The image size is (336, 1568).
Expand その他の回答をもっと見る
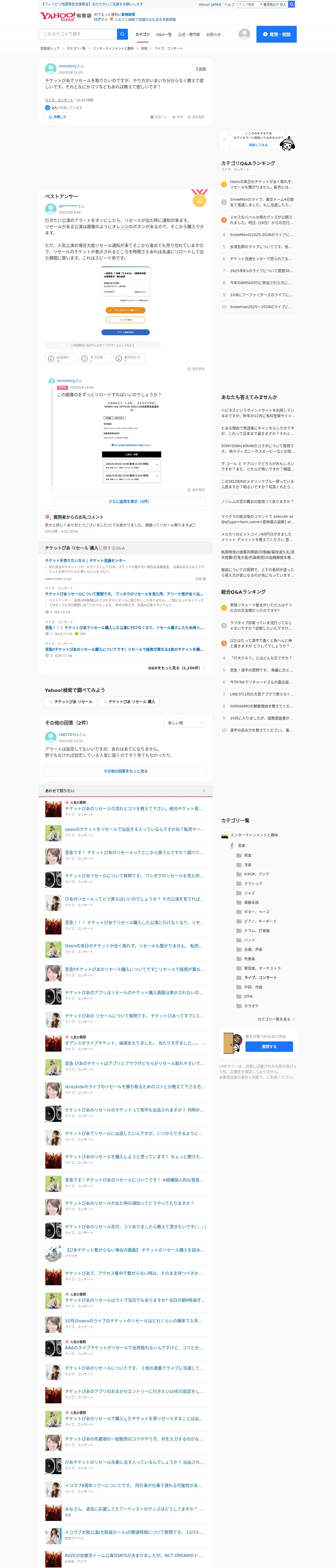pos(126,771)
